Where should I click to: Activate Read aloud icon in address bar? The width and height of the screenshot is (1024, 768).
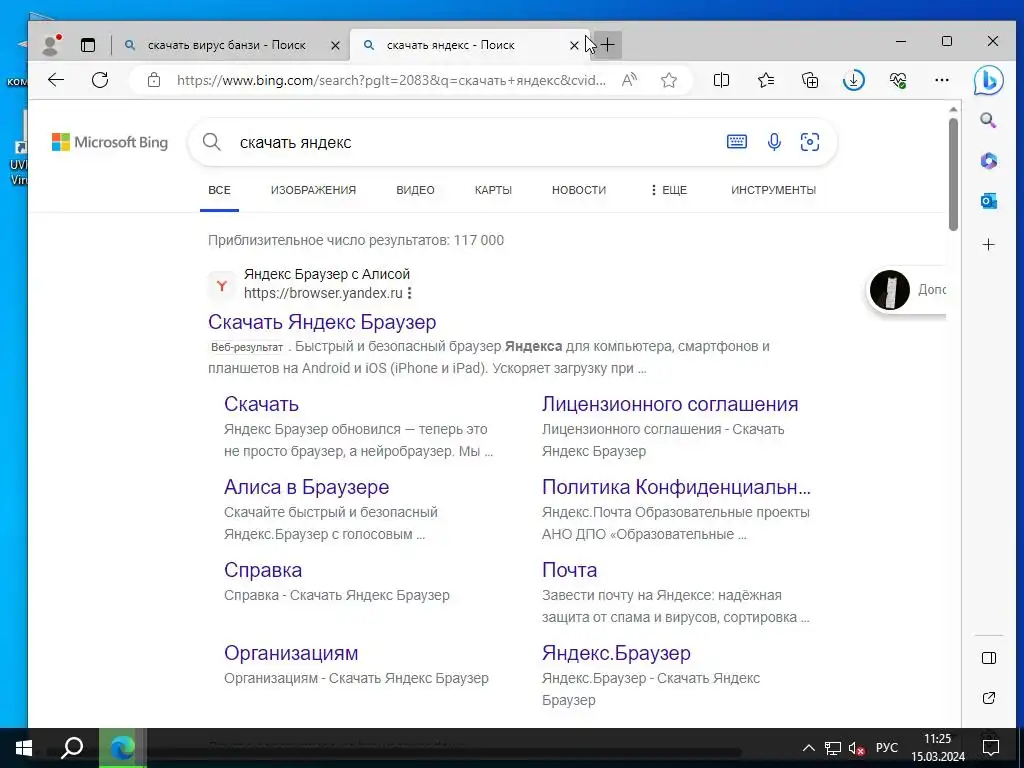pos(629,80)
